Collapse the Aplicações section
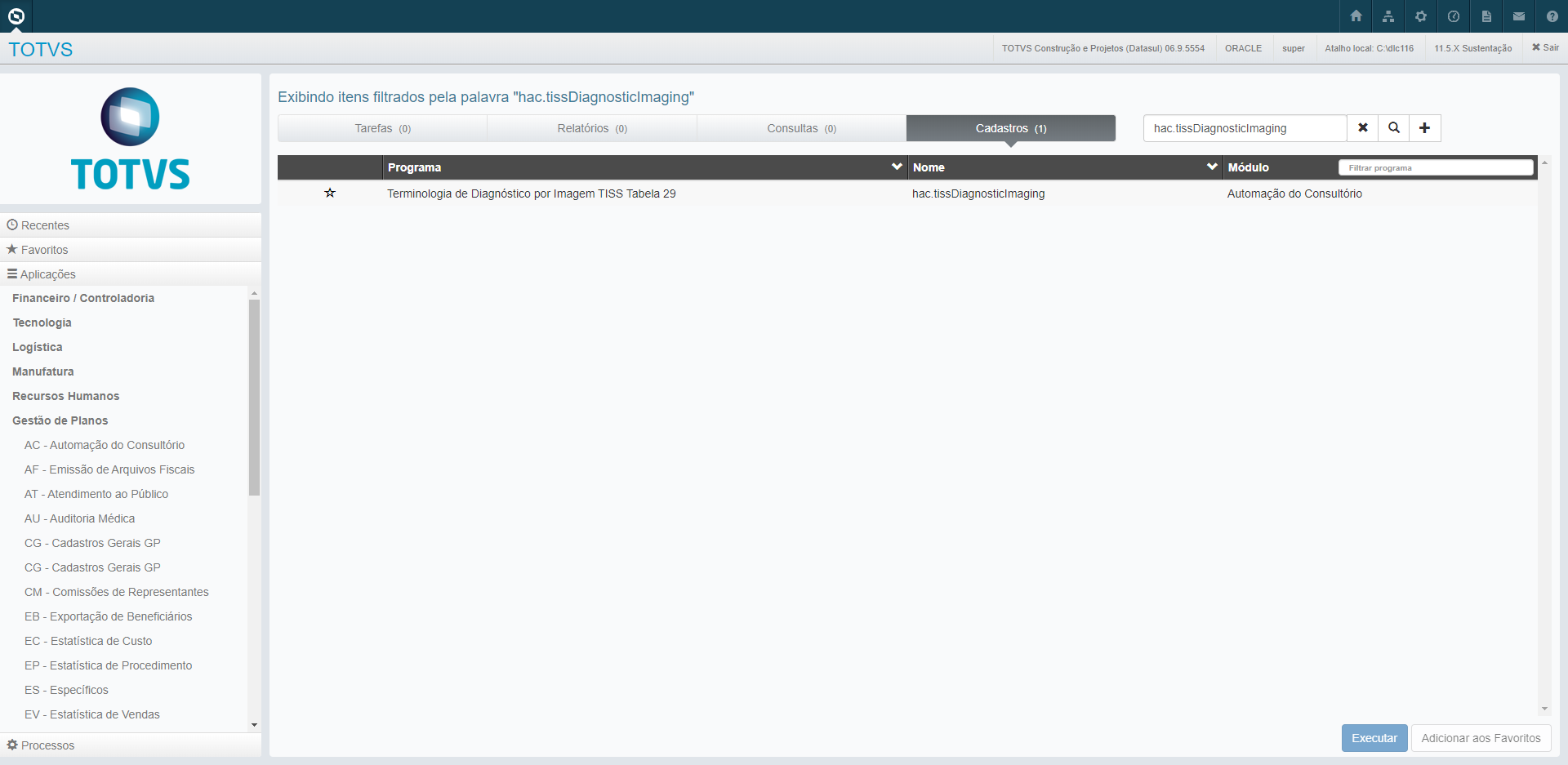Image resolution: width=1568 pixels, height=765 pixels. pyautogui.click(x=131, y=274)
